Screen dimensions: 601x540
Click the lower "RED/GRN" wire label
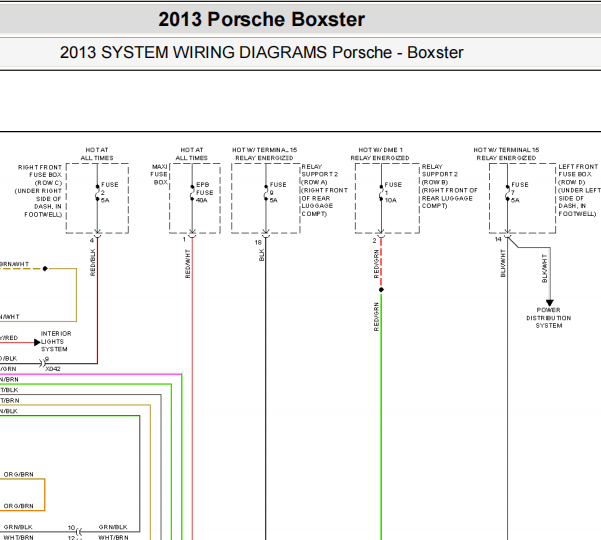376,317
